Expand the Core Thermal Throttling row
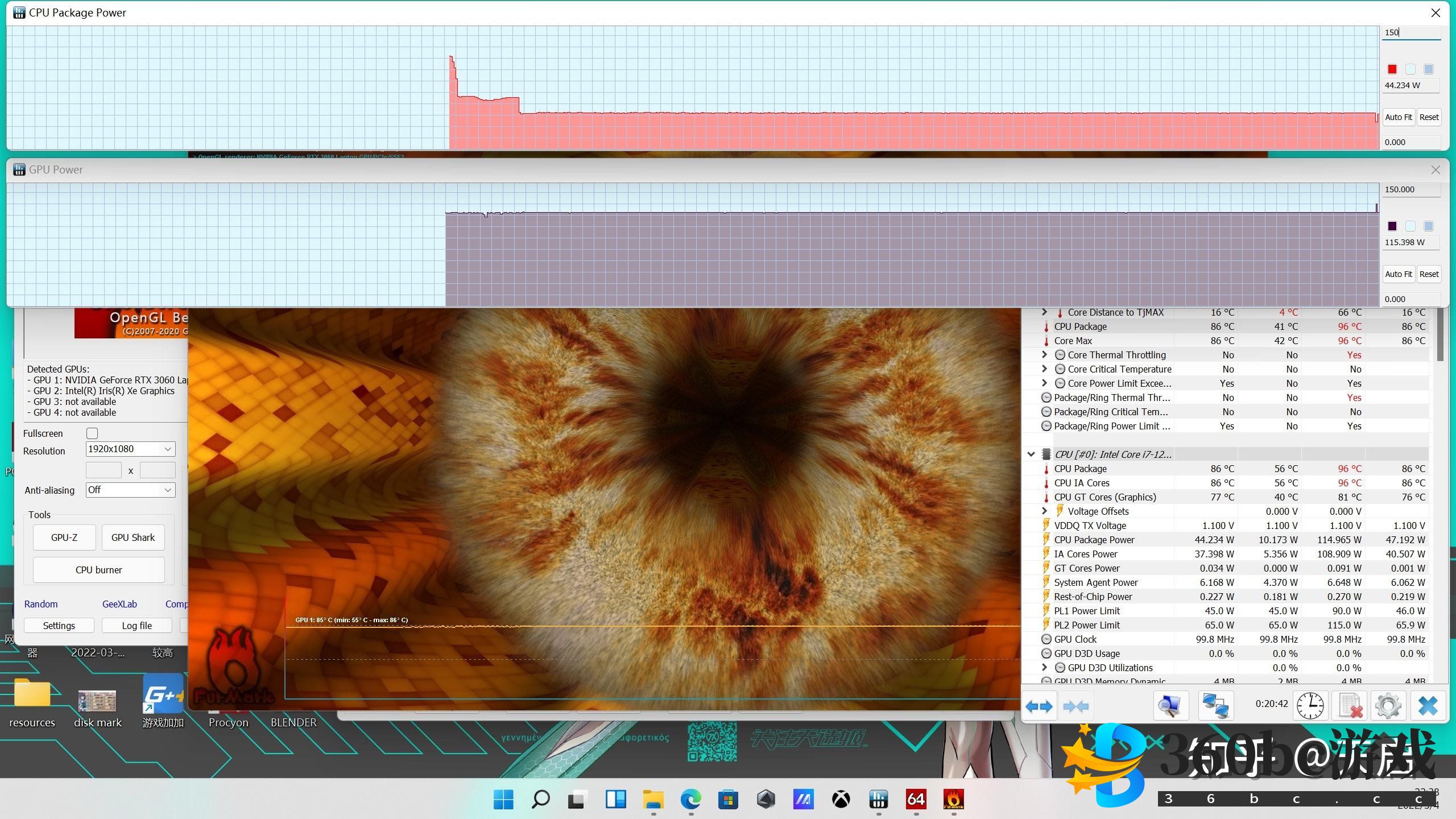 click(1044, 354)
